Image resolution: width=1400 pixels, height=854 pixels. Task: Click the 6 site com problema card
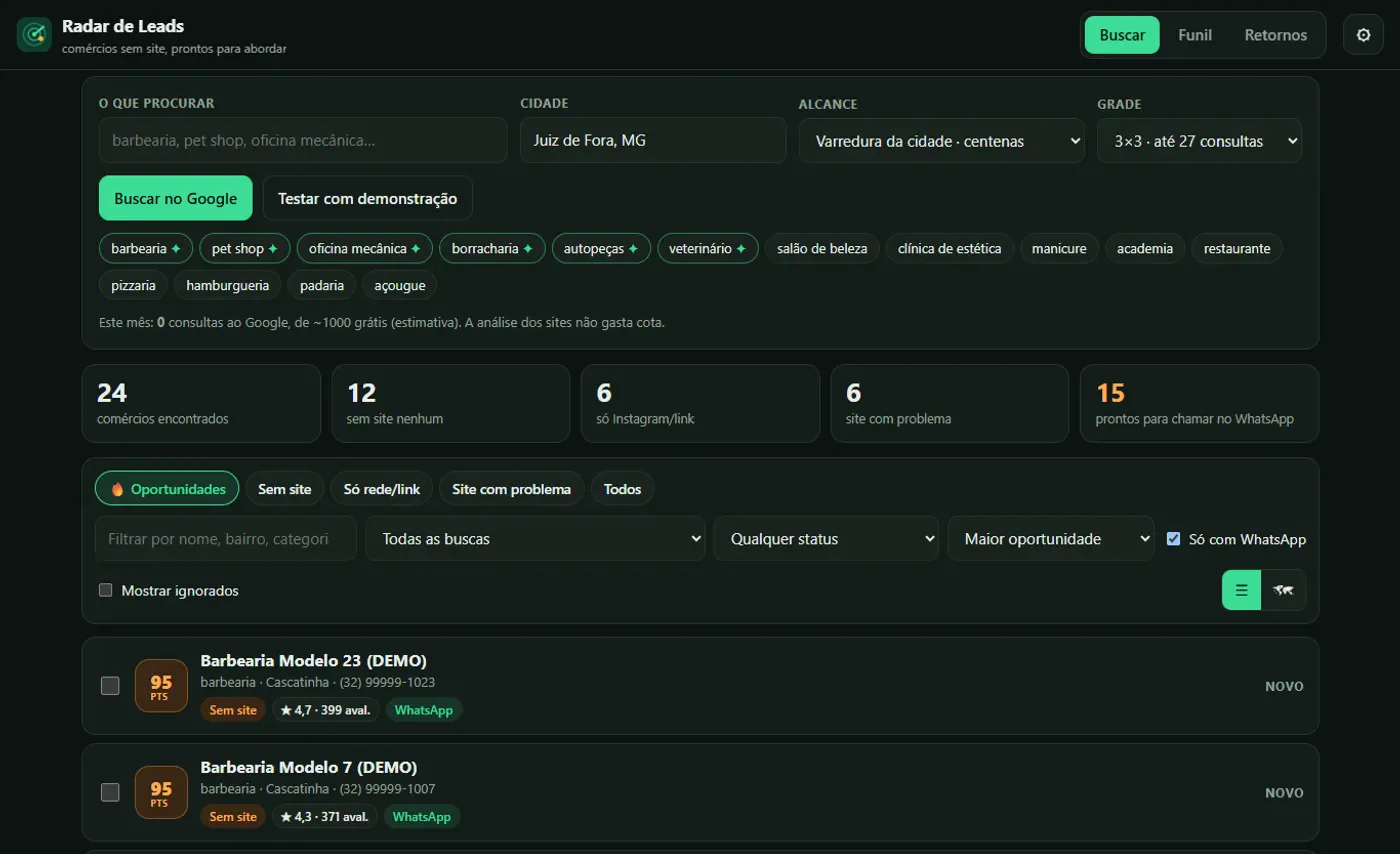click(950, 403)
